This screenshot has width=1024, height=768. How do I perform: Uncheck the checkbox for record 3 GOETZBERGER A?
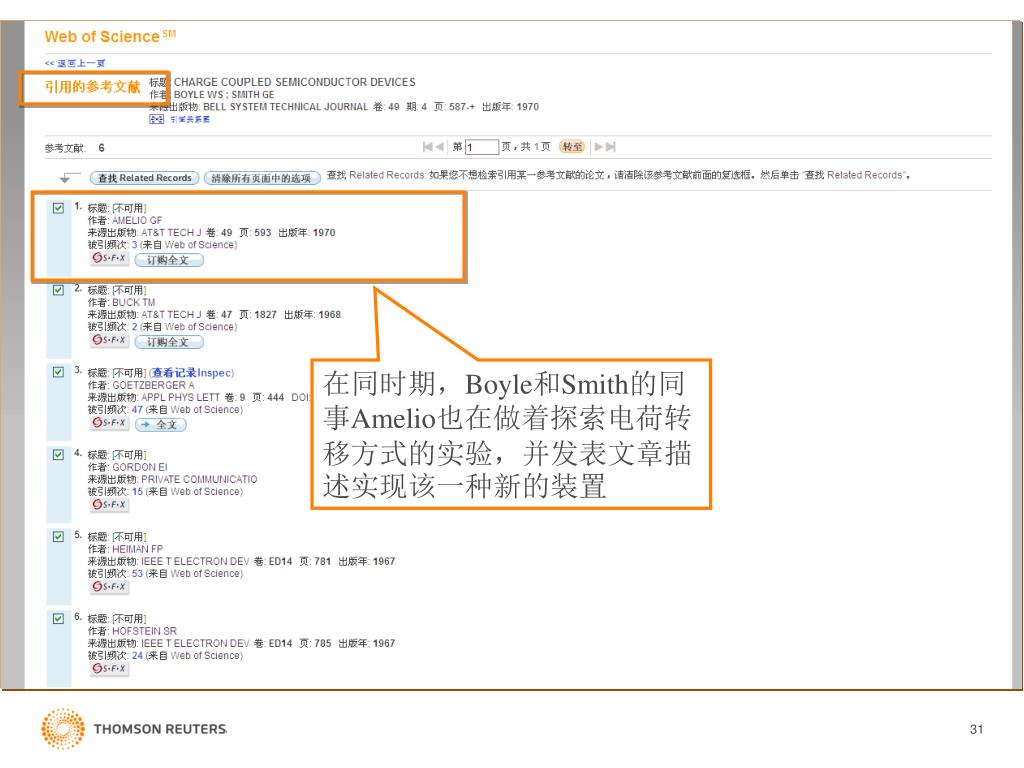click(58, 372)
